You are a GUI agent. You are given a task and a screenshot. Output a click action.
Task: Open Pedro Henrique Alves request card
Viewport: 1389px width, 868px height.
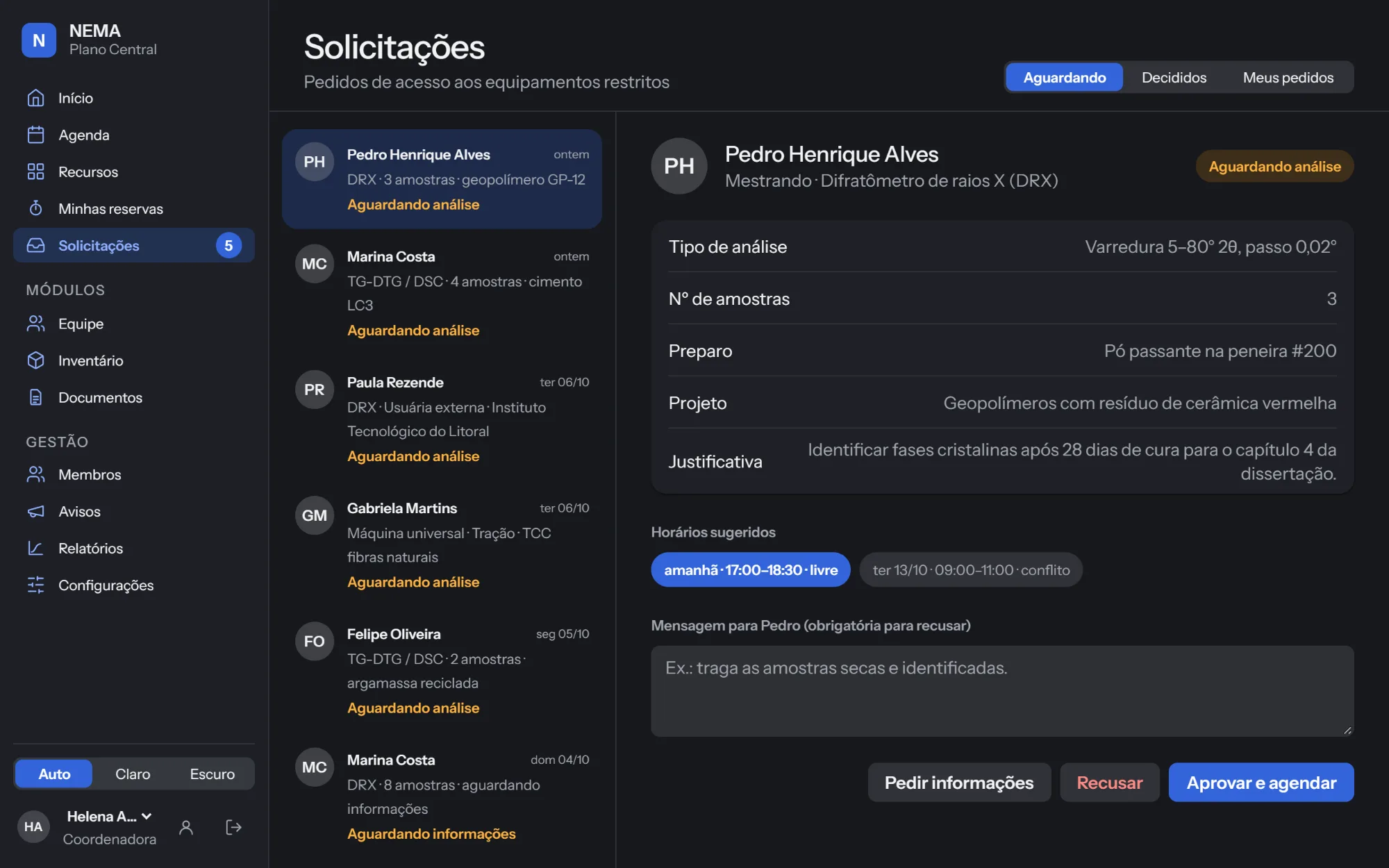click(442, 179)
